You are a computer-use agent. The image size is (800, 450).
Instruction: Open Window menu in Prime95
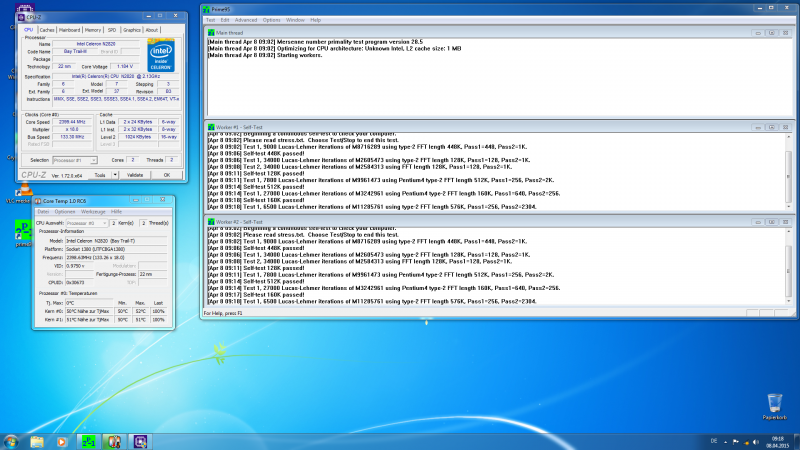coord(295,20)
